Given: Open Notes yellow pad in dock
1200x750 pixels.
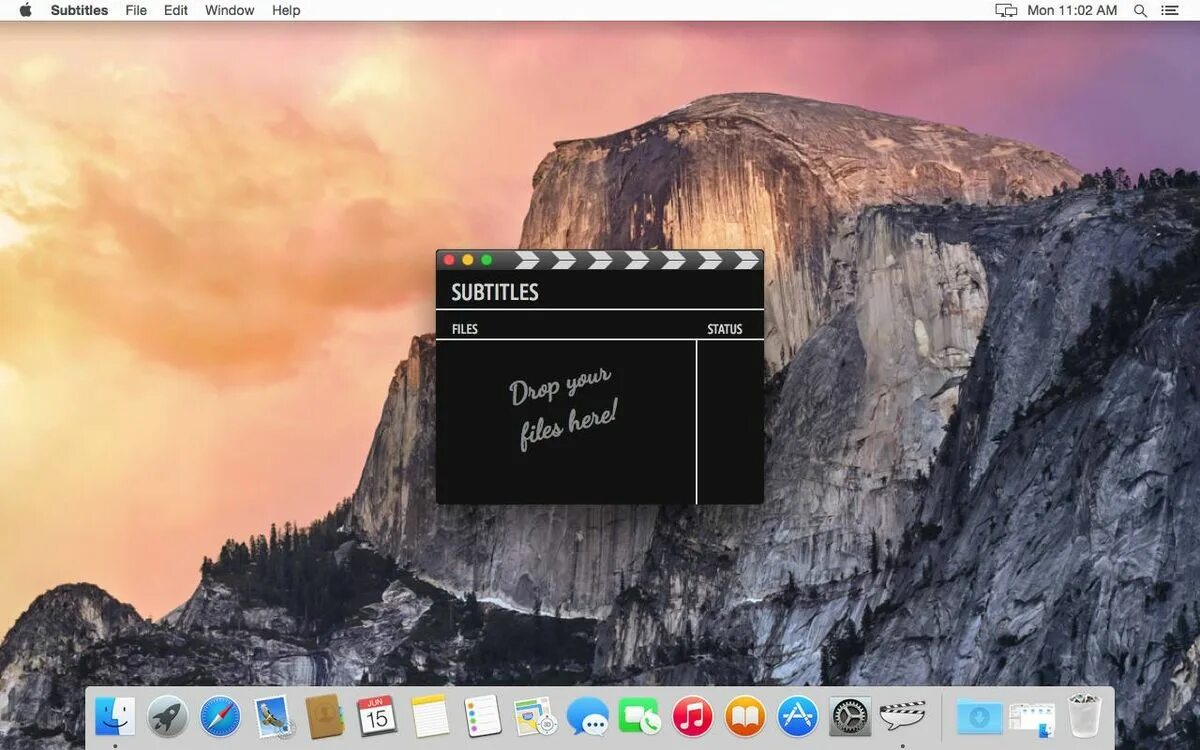Looking at the screenshot, I should click(x=430, y=716).
